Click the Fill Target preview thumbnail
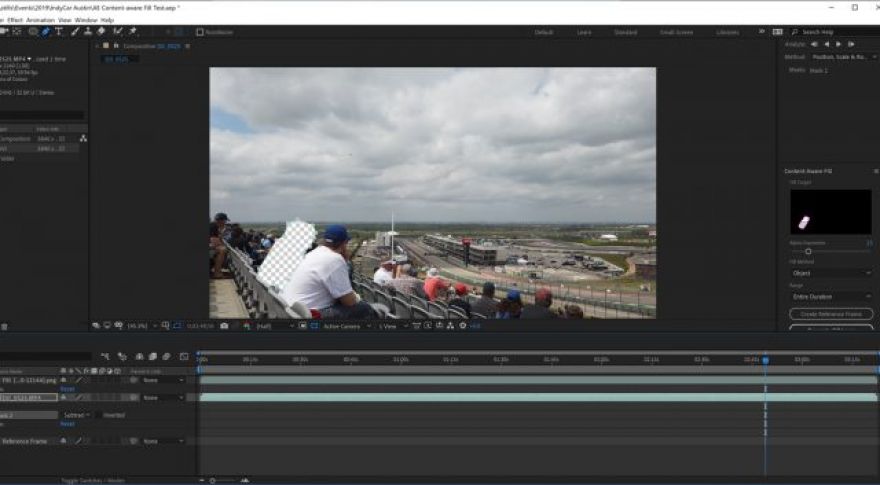The image size is (880, 485). click(x=831, y=212)
